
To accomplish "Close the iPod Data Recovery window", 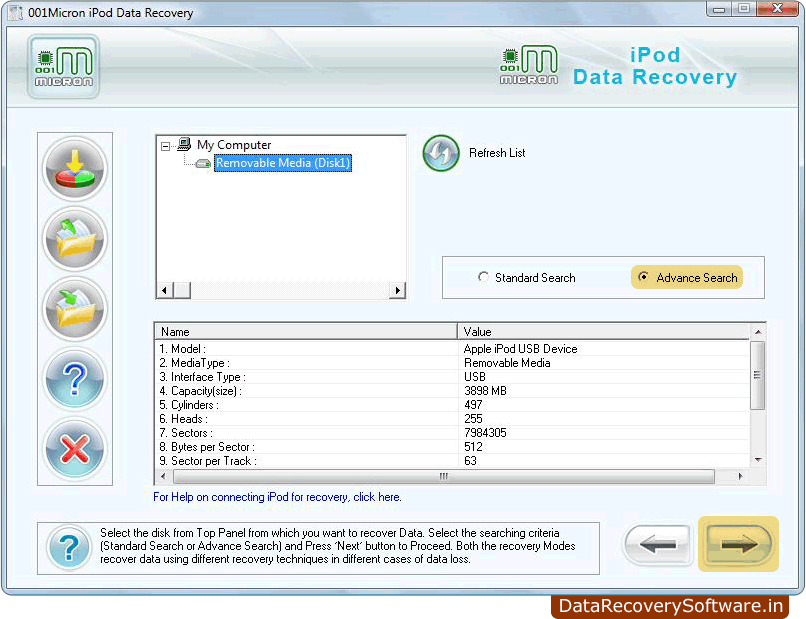I will 777,9.
